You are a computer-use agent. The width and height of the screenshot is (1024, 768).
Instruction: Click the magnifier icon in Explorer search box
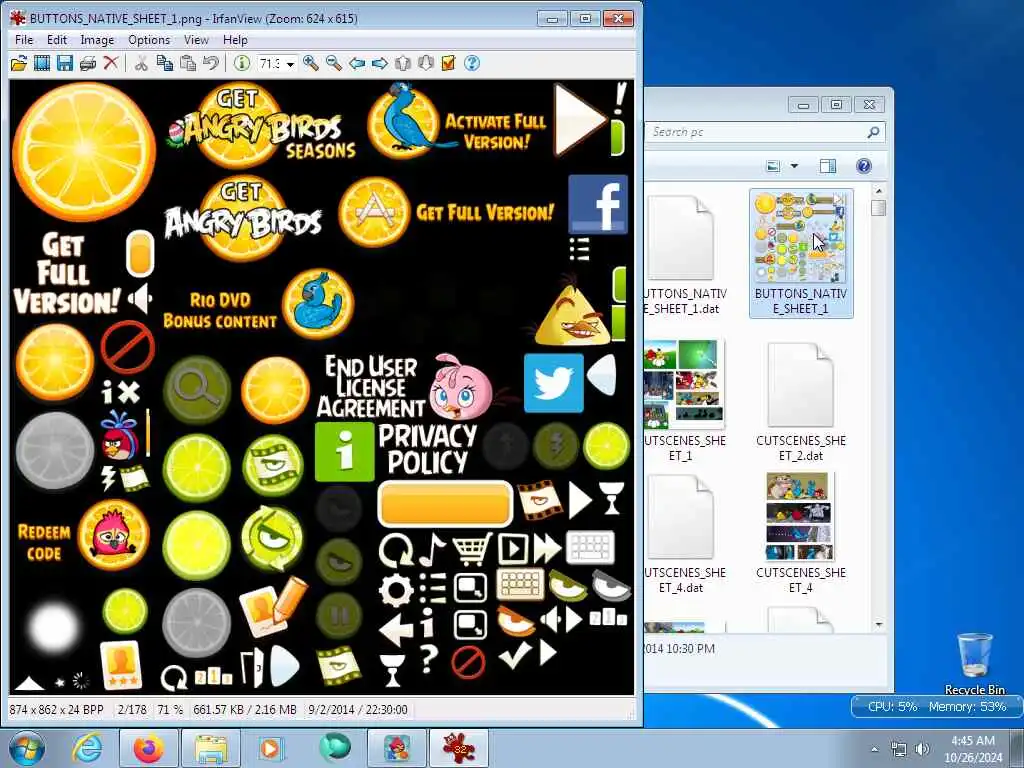872,132
